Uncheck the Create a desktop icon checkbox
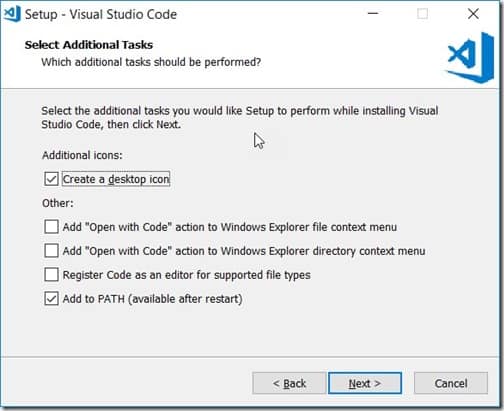The image size is (504, 411). [51, 179]
